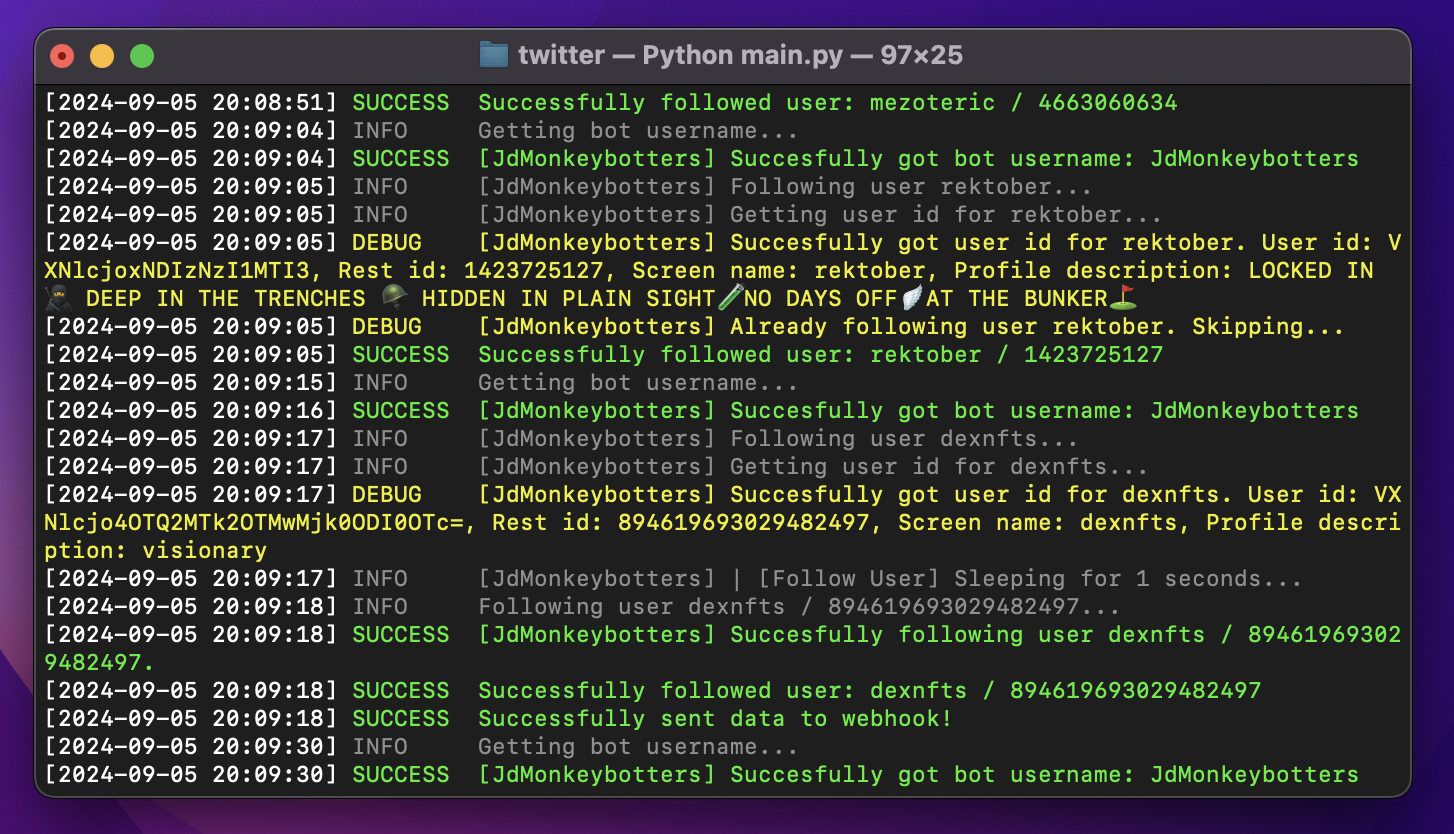Click the text 'DEEP IN THE TRENCHES'

coord(226,298)
